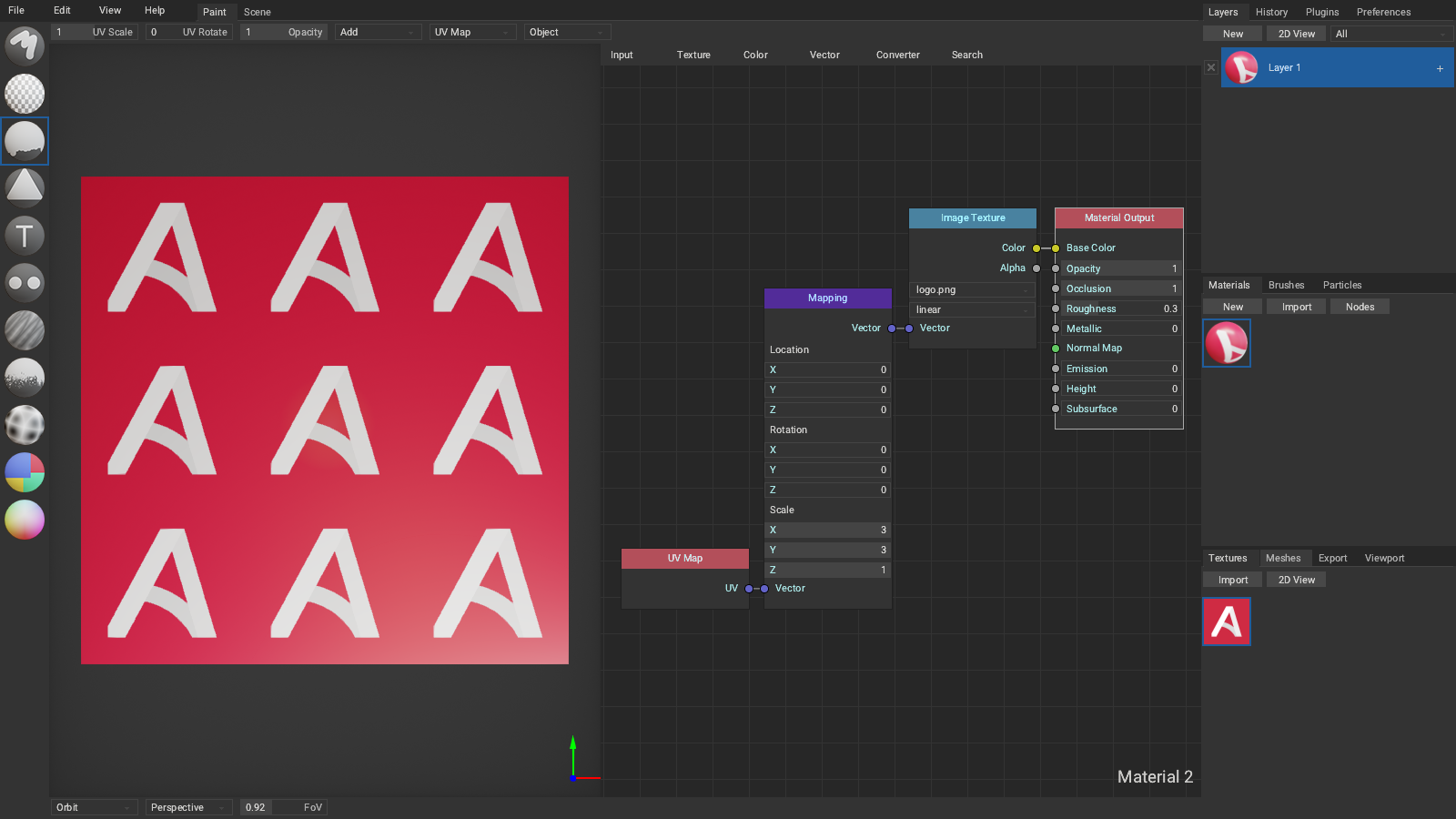Click the FoV slider

coord(283,807)
